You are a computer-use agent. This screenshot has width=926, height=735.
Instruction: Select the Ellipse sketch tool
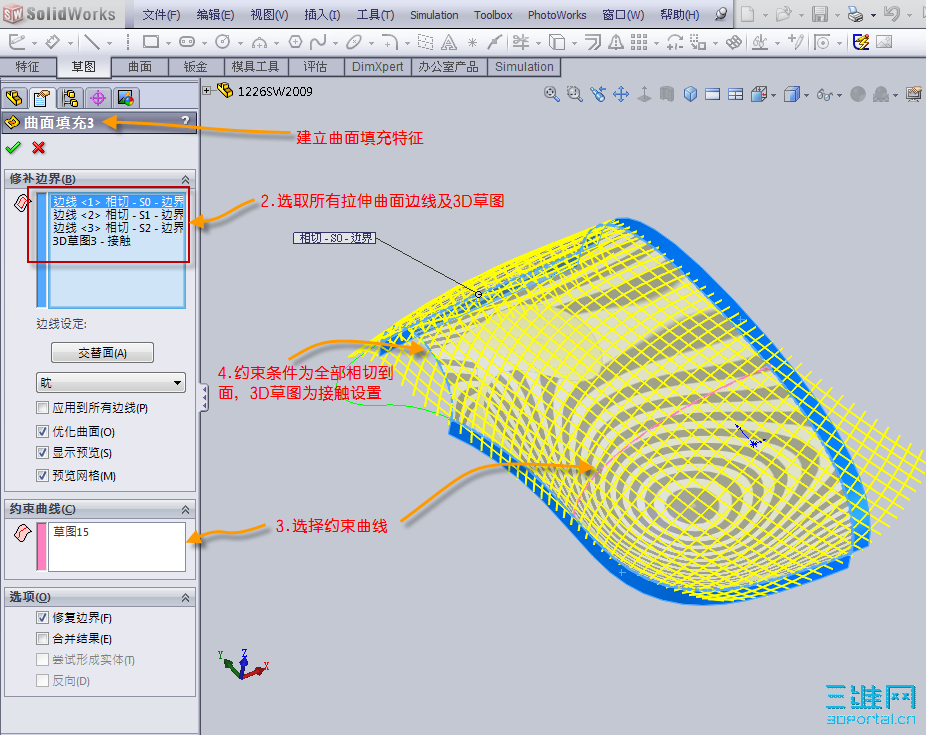click(x=354, y=42)
